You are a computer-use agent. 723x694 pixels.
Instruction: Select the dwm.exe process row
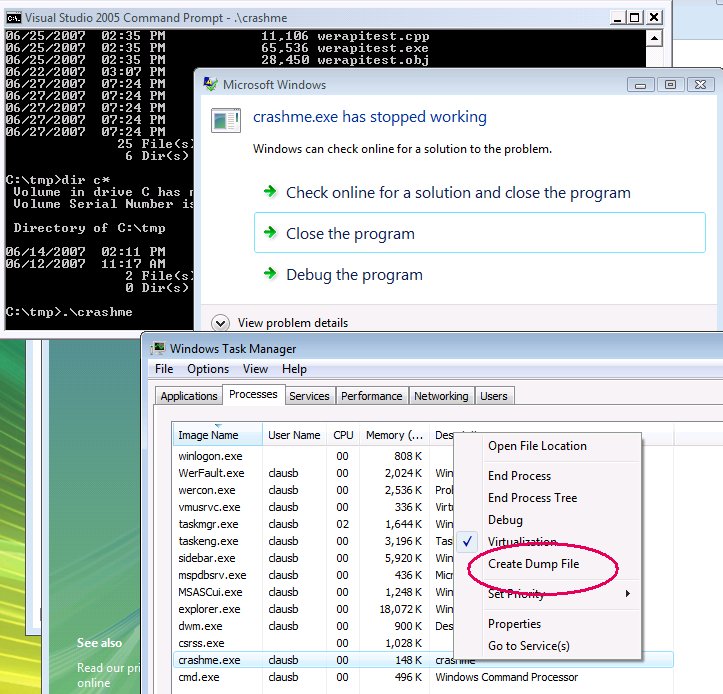314,626
